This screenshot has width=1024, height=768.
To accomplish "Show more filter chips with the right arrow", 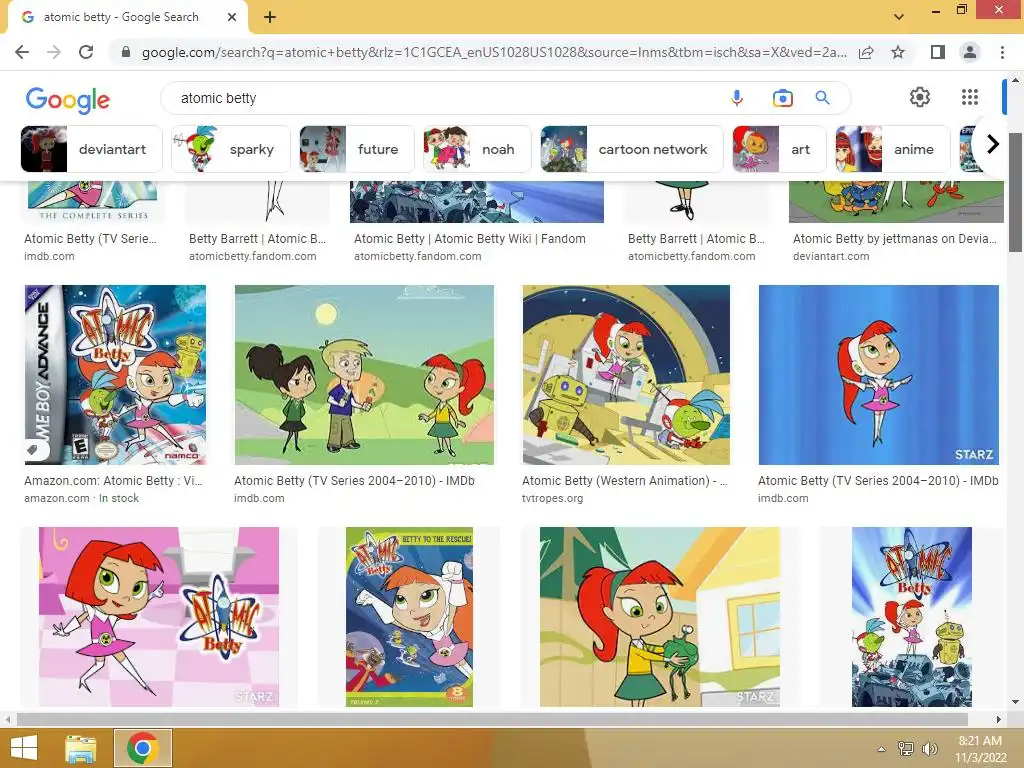I will [x=992, y=144].
